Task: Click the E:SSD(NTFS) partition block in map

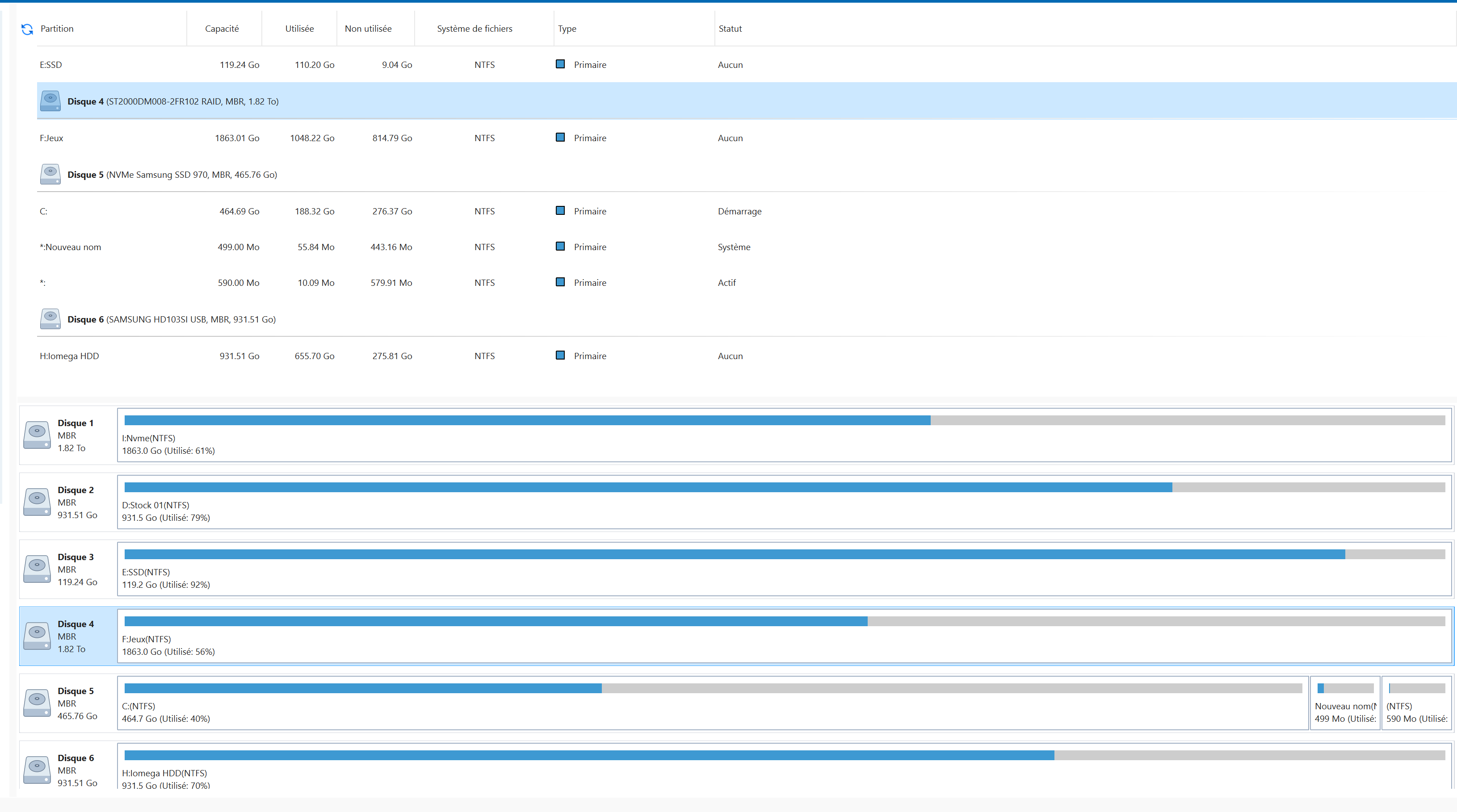Action: click(x=785, y=569)
